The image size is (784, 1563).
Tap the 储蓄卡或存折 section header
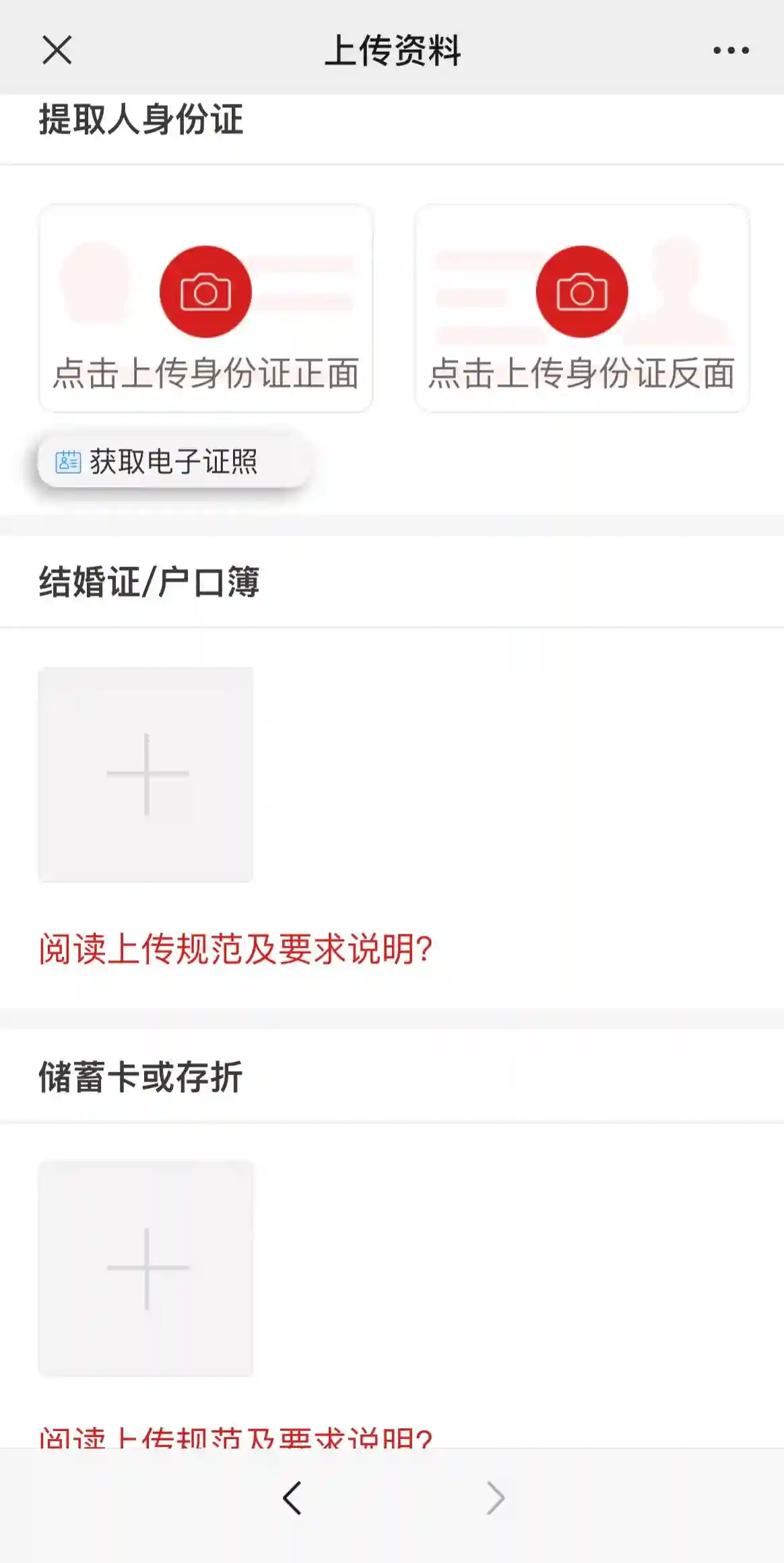pos(140,1077)
